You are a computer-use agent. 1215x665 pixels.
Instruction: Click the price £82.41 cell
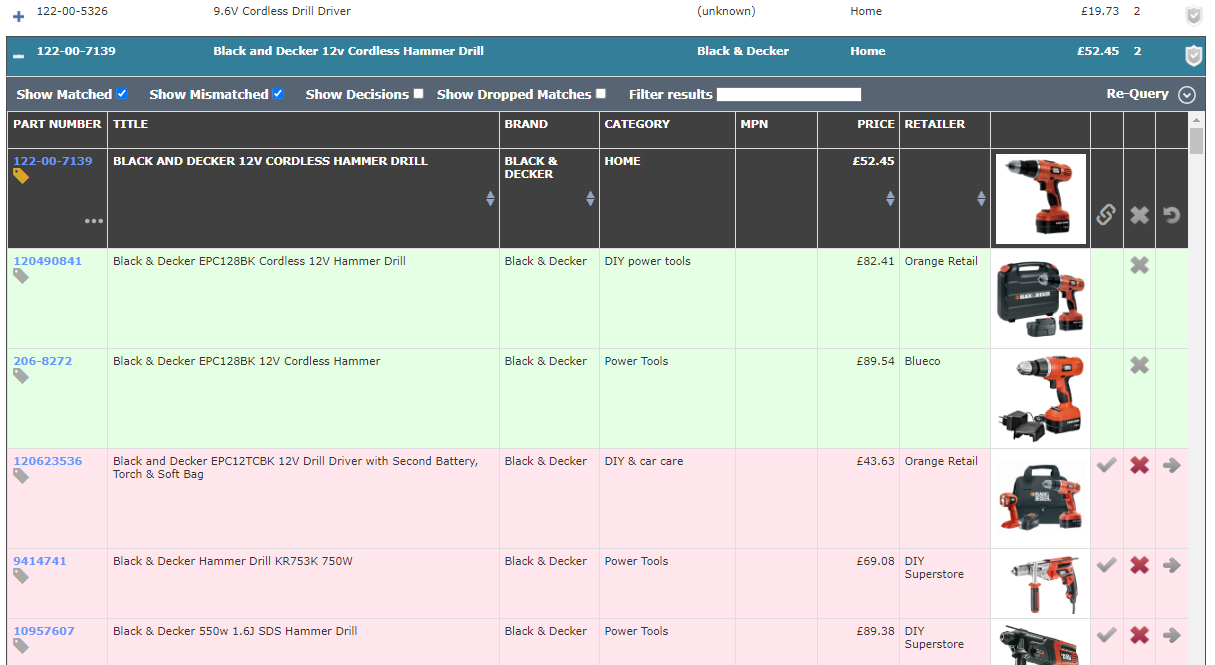tap(858, 298)
